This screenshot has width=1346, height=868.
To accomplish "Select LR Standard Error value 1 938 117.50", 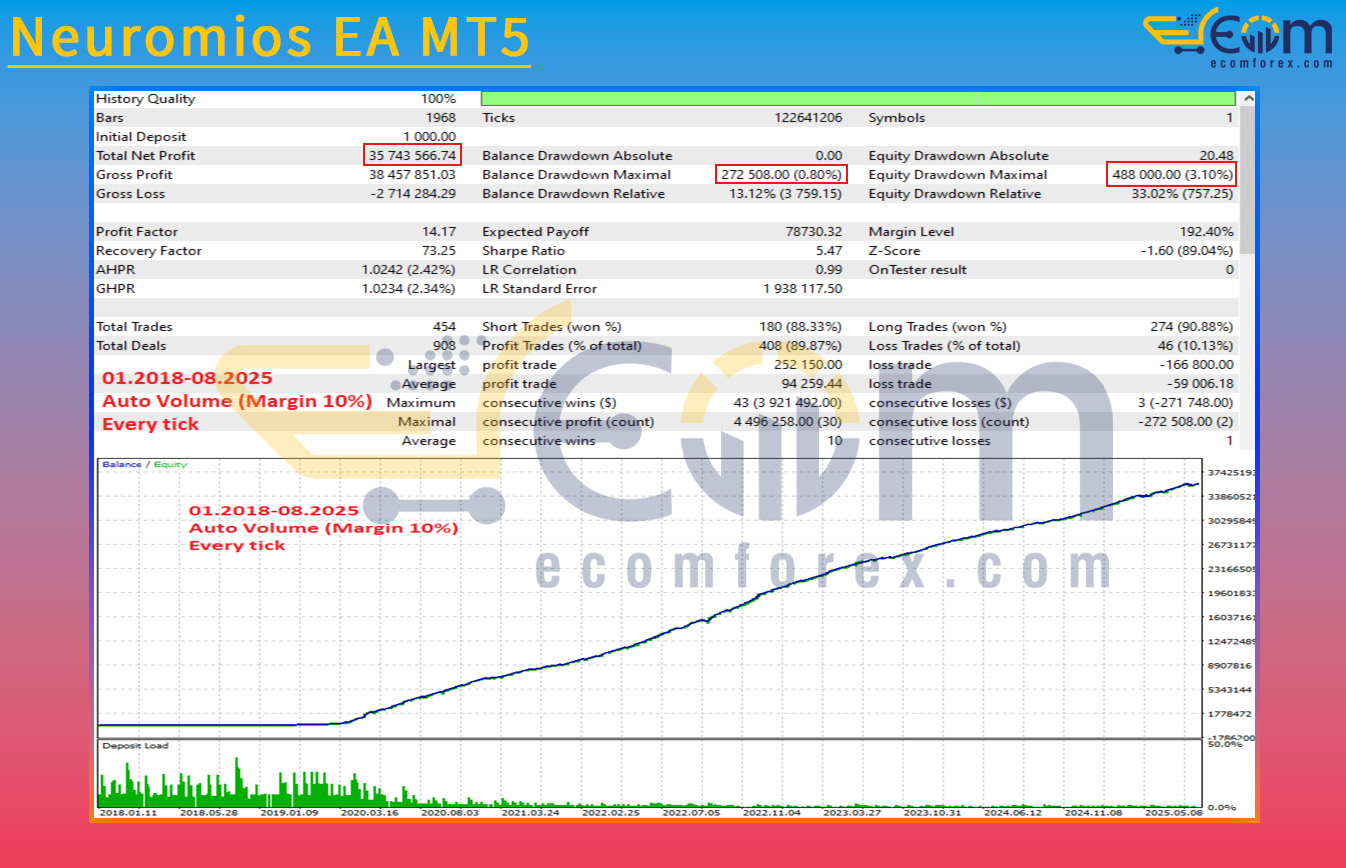I will coord(803,289).
